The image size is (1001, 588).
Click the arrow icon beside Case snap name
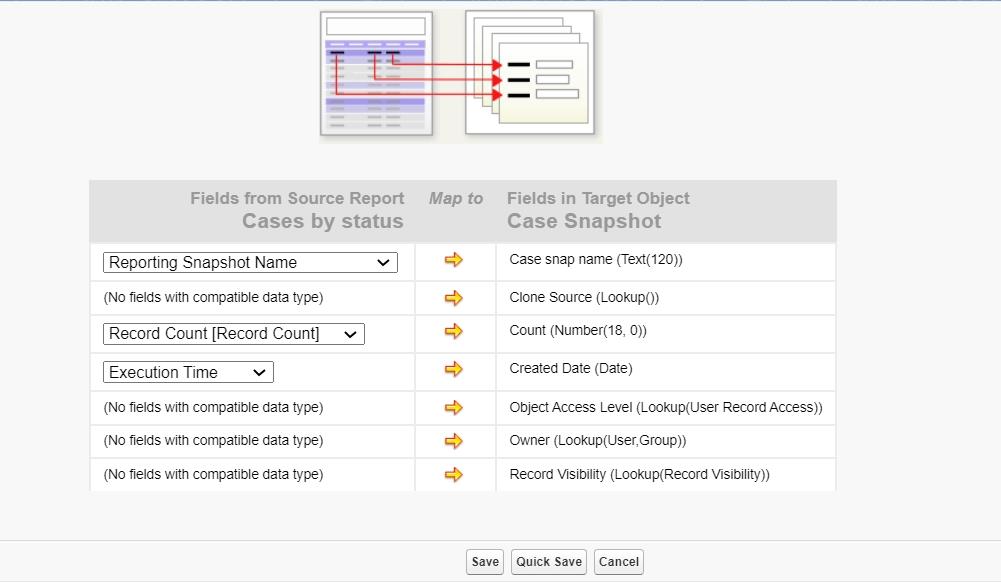coord(454,260)
